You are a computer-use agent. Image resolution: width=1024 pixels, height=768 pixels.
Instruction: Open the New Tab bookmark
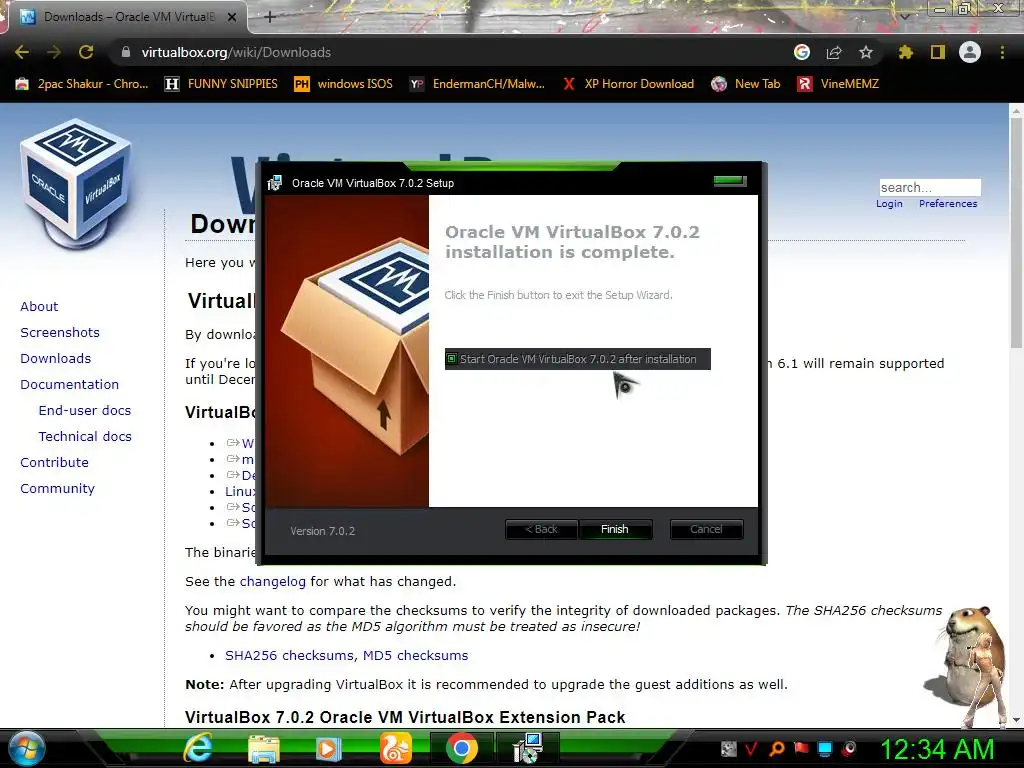[746, 84]
